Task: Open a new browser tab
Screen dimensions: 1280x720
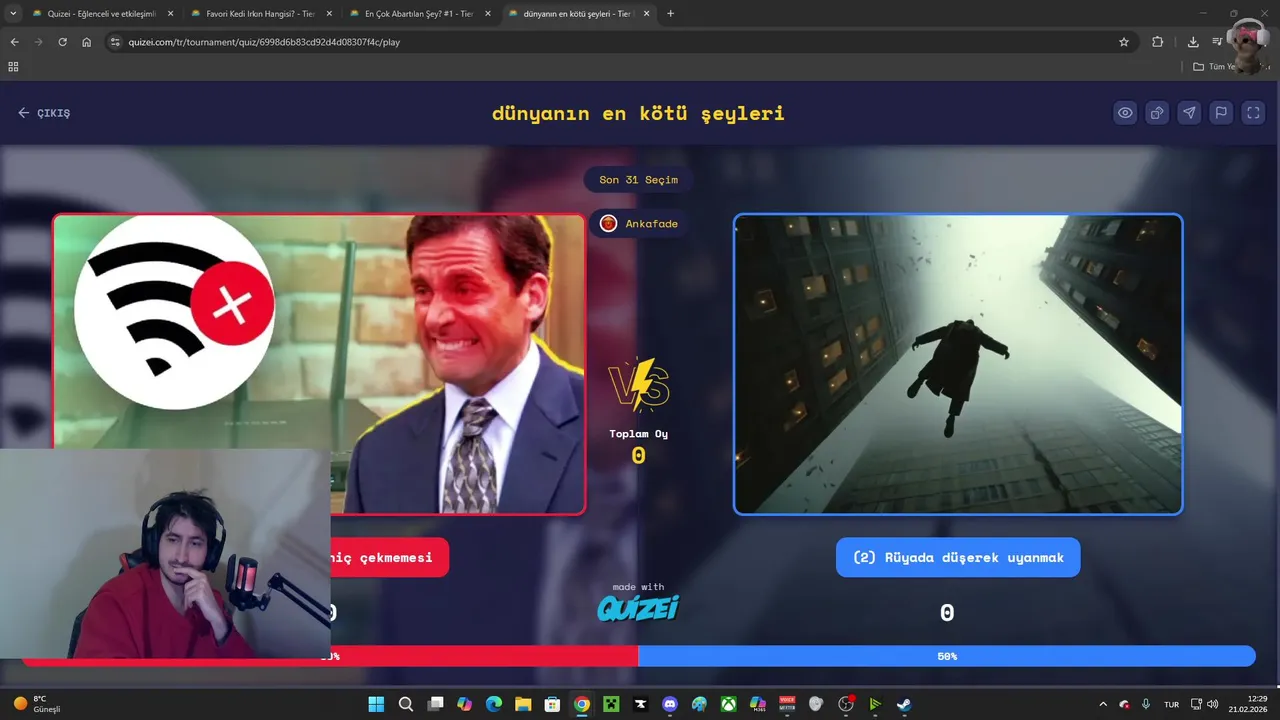Action: [670, 14]
